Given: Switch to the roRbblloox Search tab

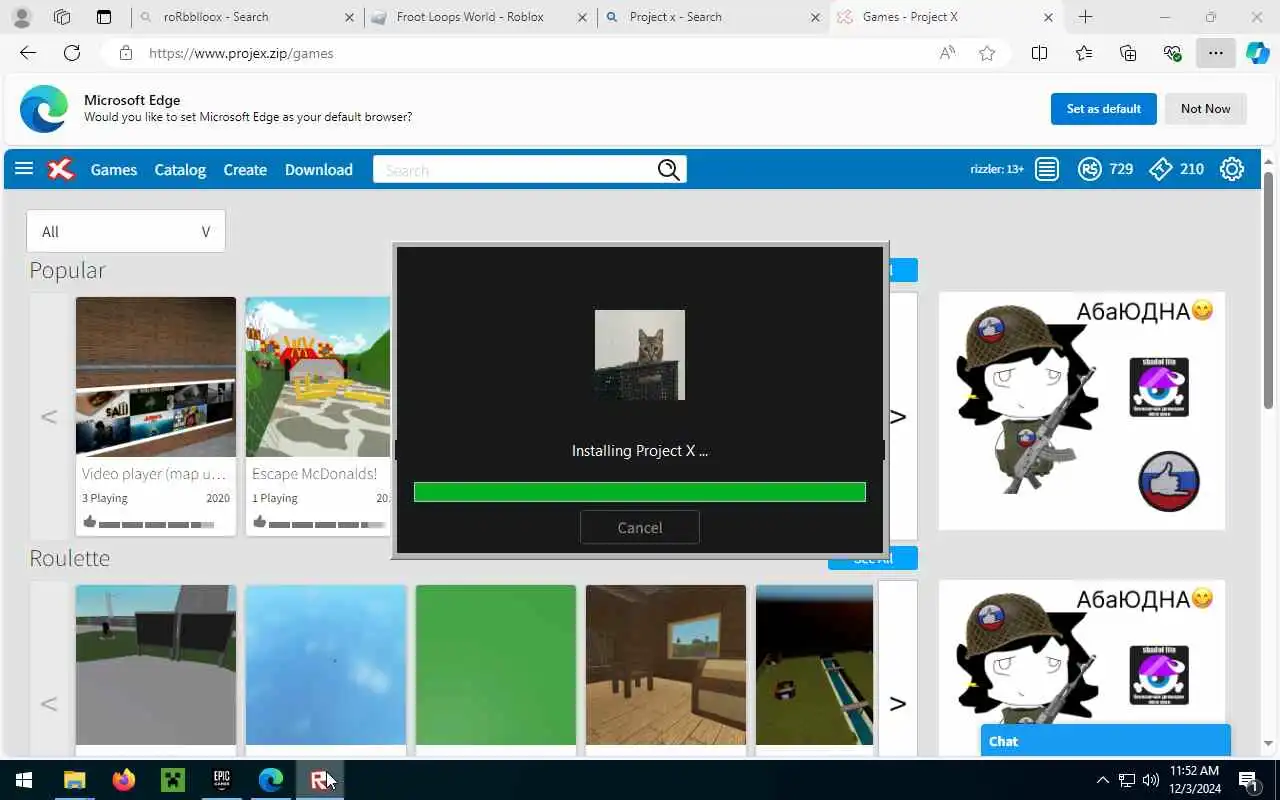Looking at the screenshot, I should coord(247,17).
